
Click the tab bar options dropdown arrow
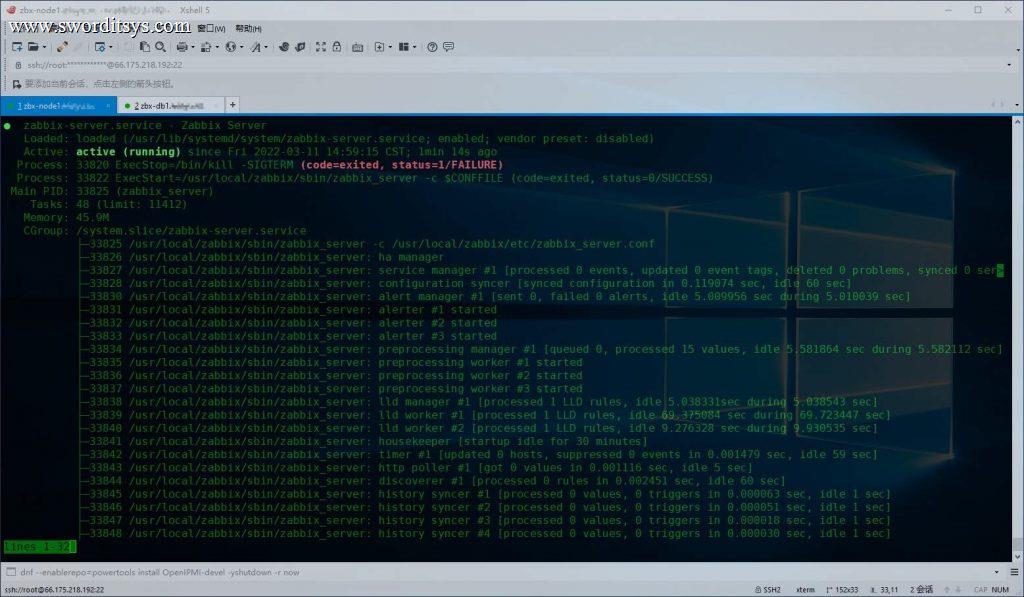tap(1016, 105)
